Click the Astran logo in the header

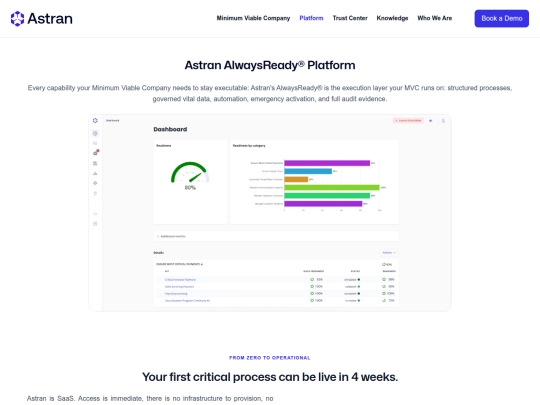pyautogui.click(x=42, y=19)
